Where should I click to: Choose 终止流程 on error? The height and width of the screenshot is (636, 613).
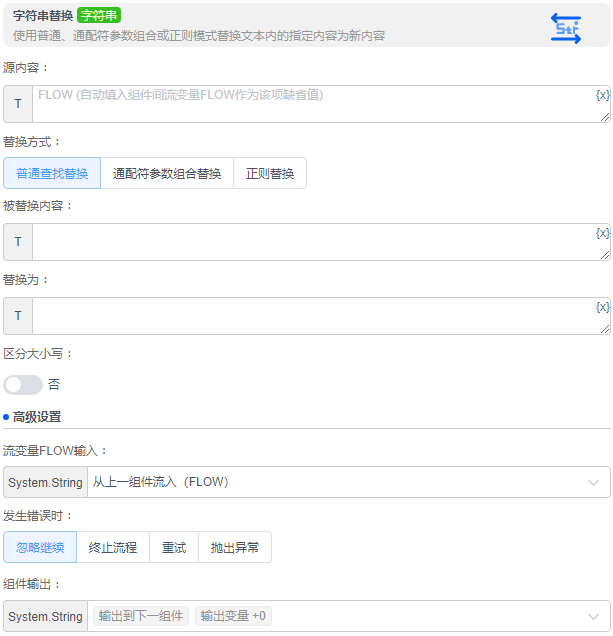coord(113,547)
